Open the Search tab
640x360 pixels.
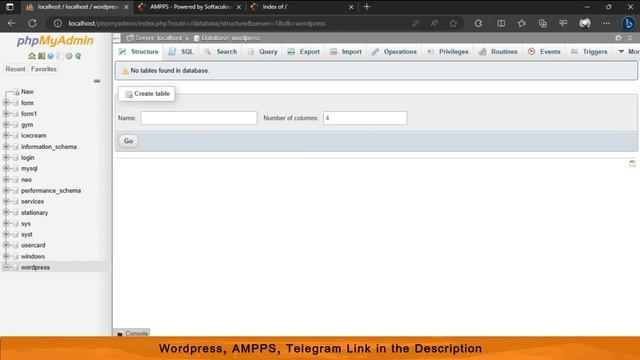[x=221, y=52]
